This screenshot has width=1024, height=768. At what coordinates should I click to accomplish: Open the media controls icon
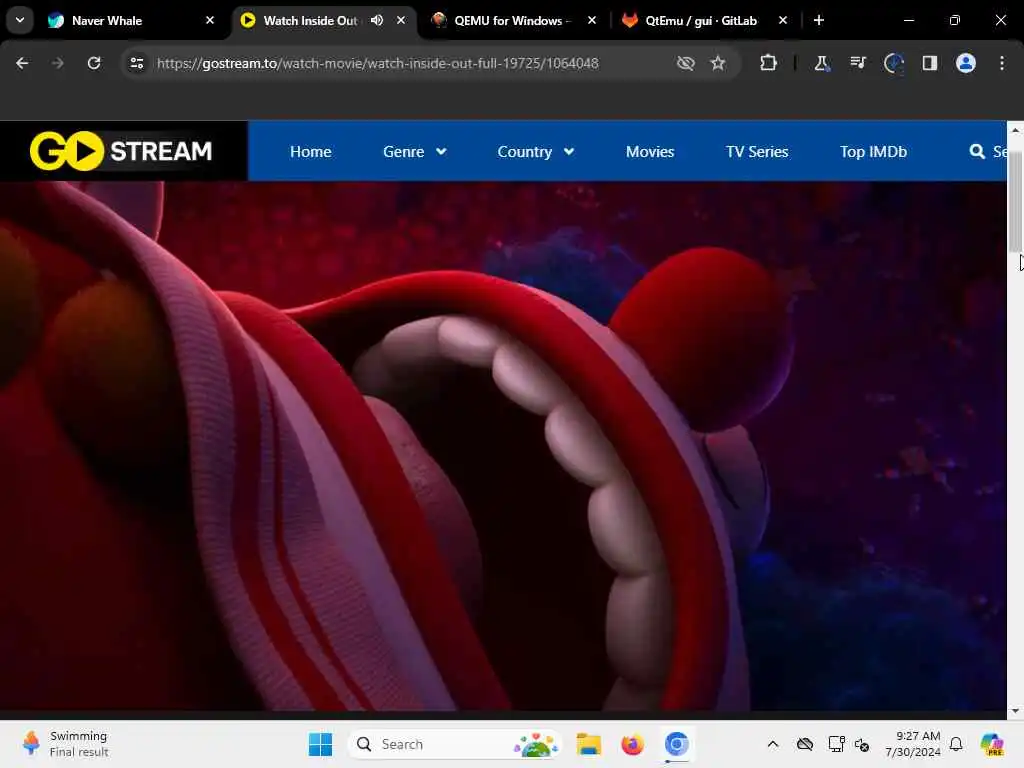(857, 63)
